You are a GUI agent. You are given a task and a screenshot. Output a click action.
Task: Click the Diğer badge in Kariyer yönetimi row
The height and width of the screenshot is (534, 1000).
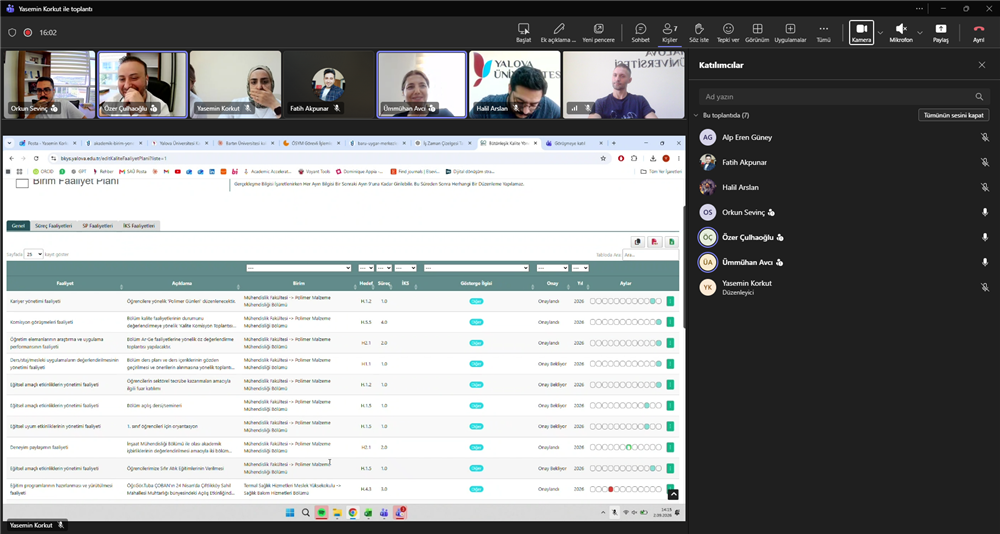tap(476, 300)
